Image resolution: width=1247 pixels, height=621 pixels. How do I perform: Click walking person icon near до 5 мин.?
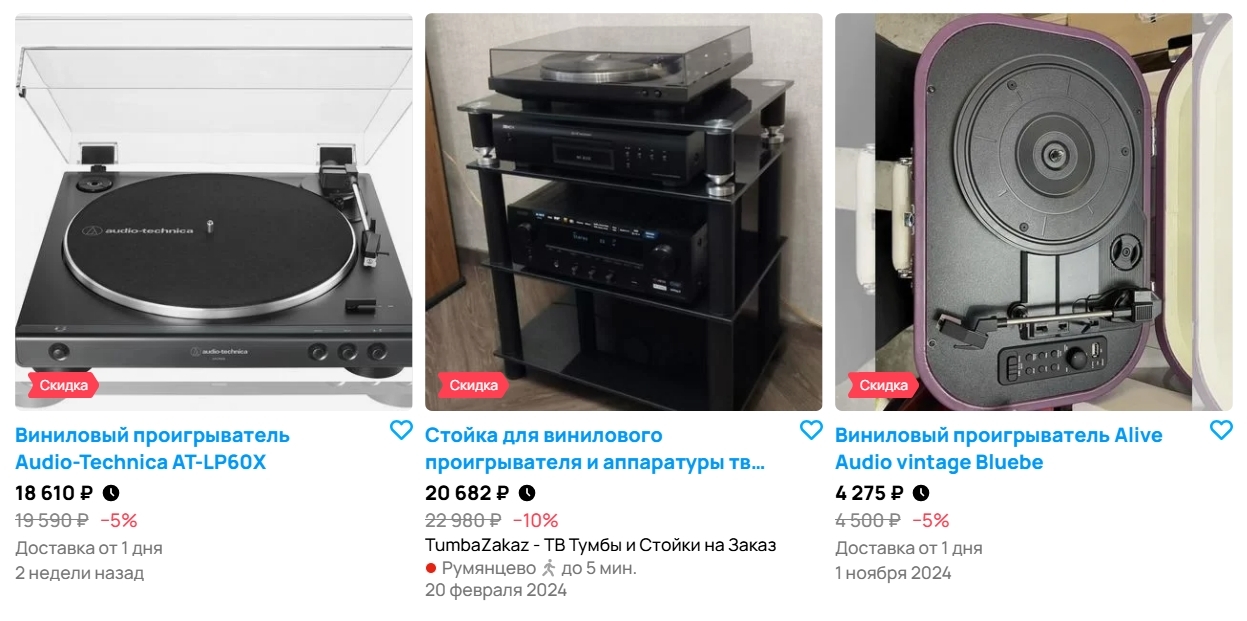(x=548, y=568)
